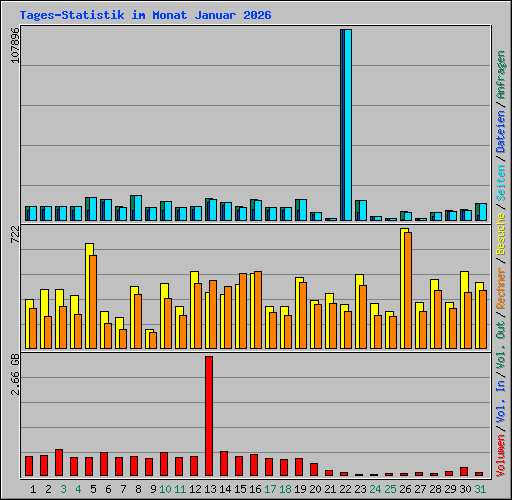512x500 pixels.
Task: Click day label 7 on the x-axis
Action: (x=123, y=489)
